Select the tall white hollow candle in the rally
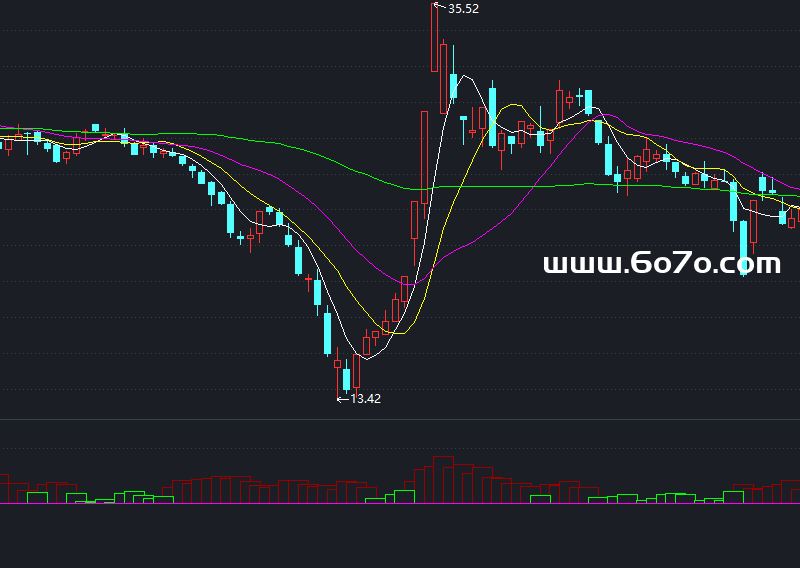This screenshot has width=800, height=568. coord(425,150)
